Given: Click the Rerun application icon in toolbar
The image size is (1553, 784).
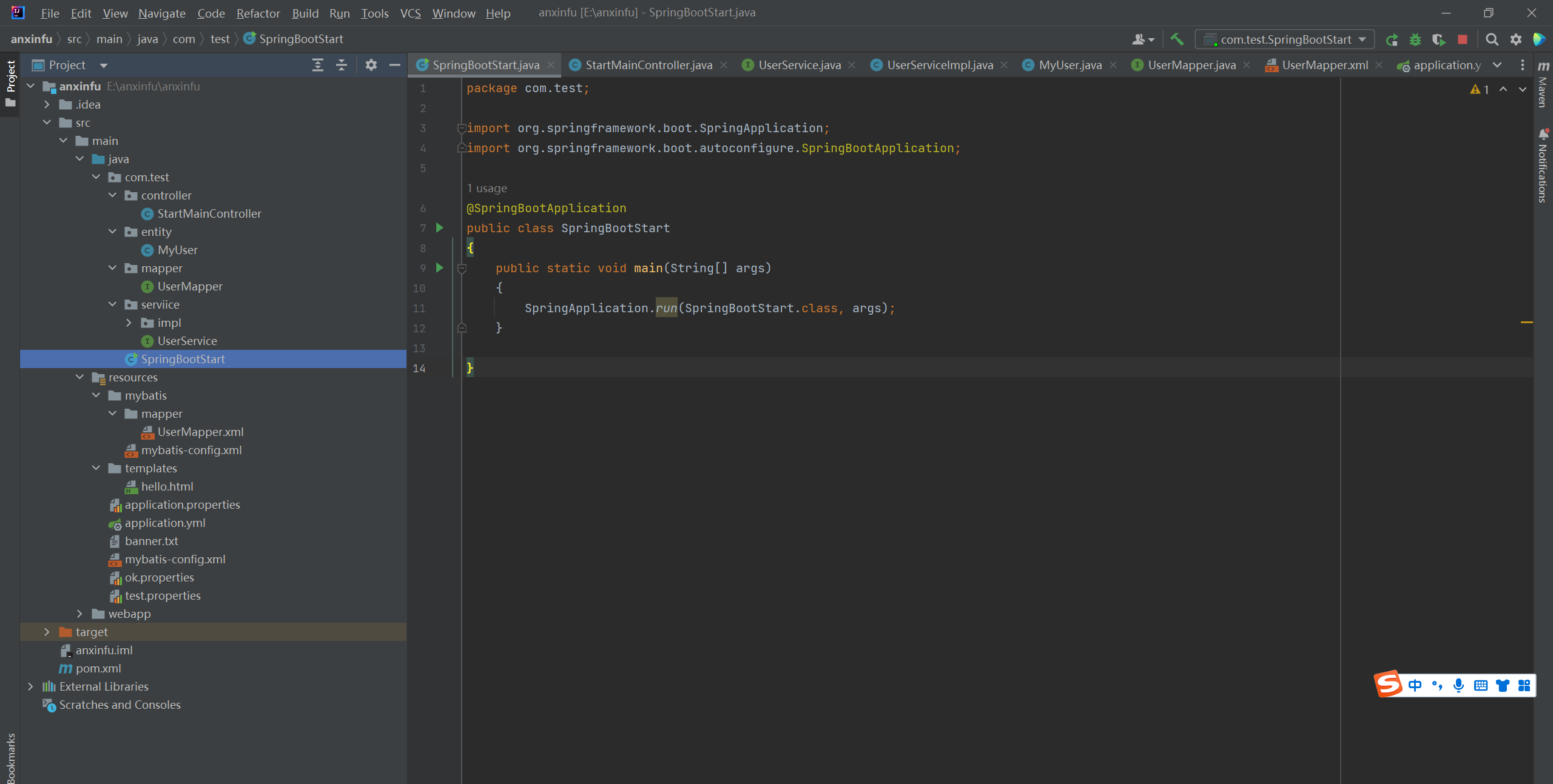Looking at the screenshot, I should pos(1392,39).
